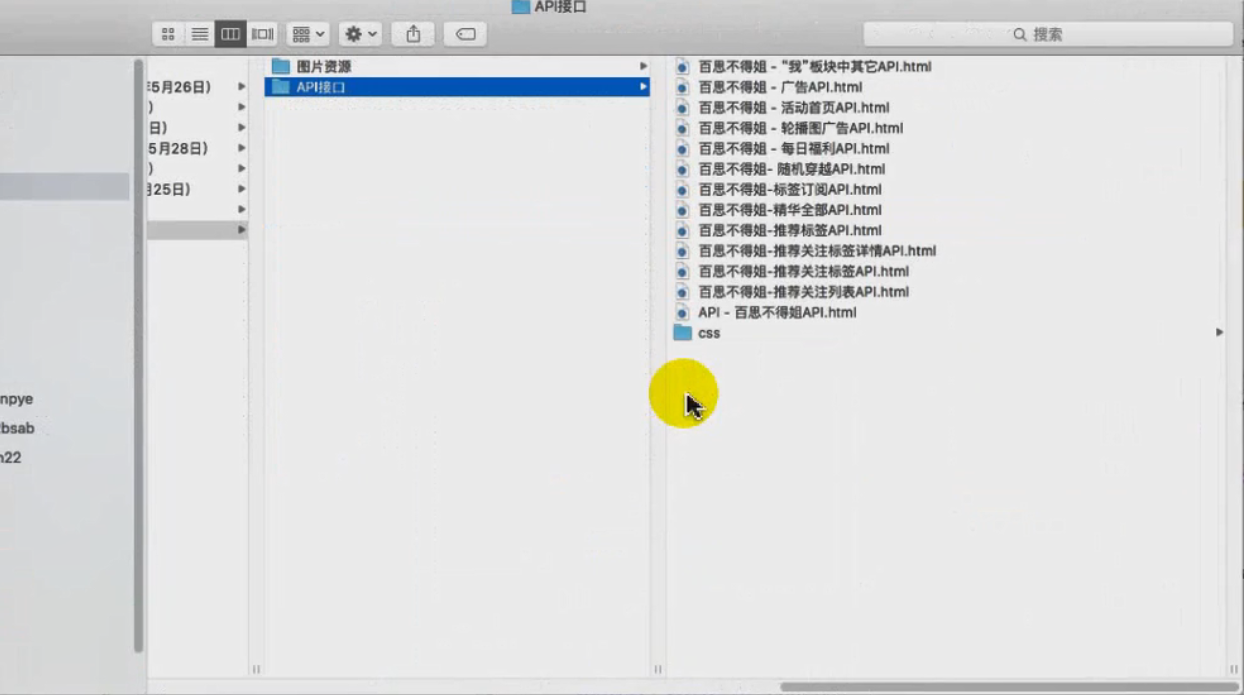Select 百思不得姐-推荐关注标签API.html file
1244x695 pixels.
tap(803, 271)
